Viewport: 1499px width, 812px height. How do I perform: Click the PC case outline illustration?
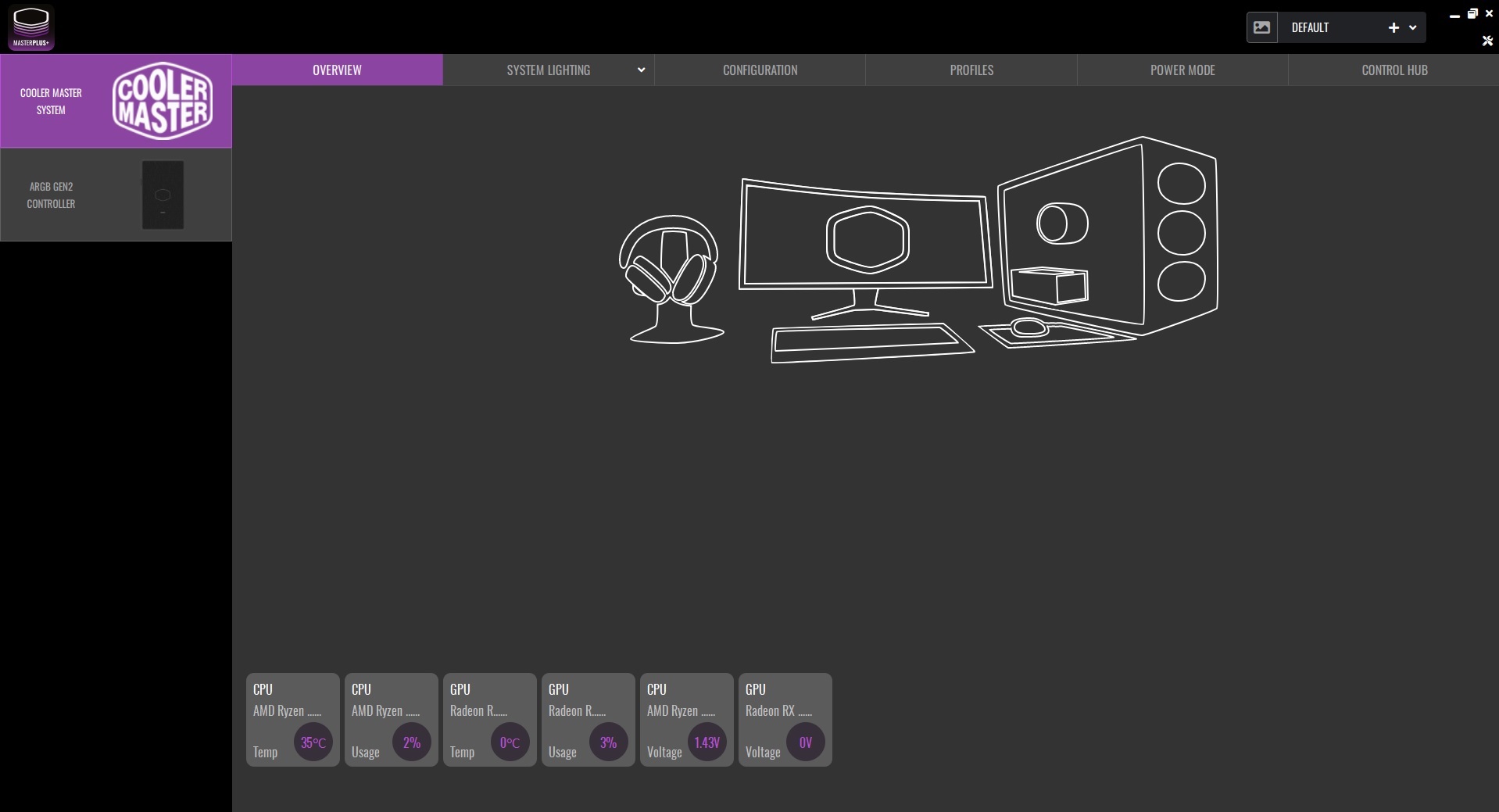tap(1110, 234)
